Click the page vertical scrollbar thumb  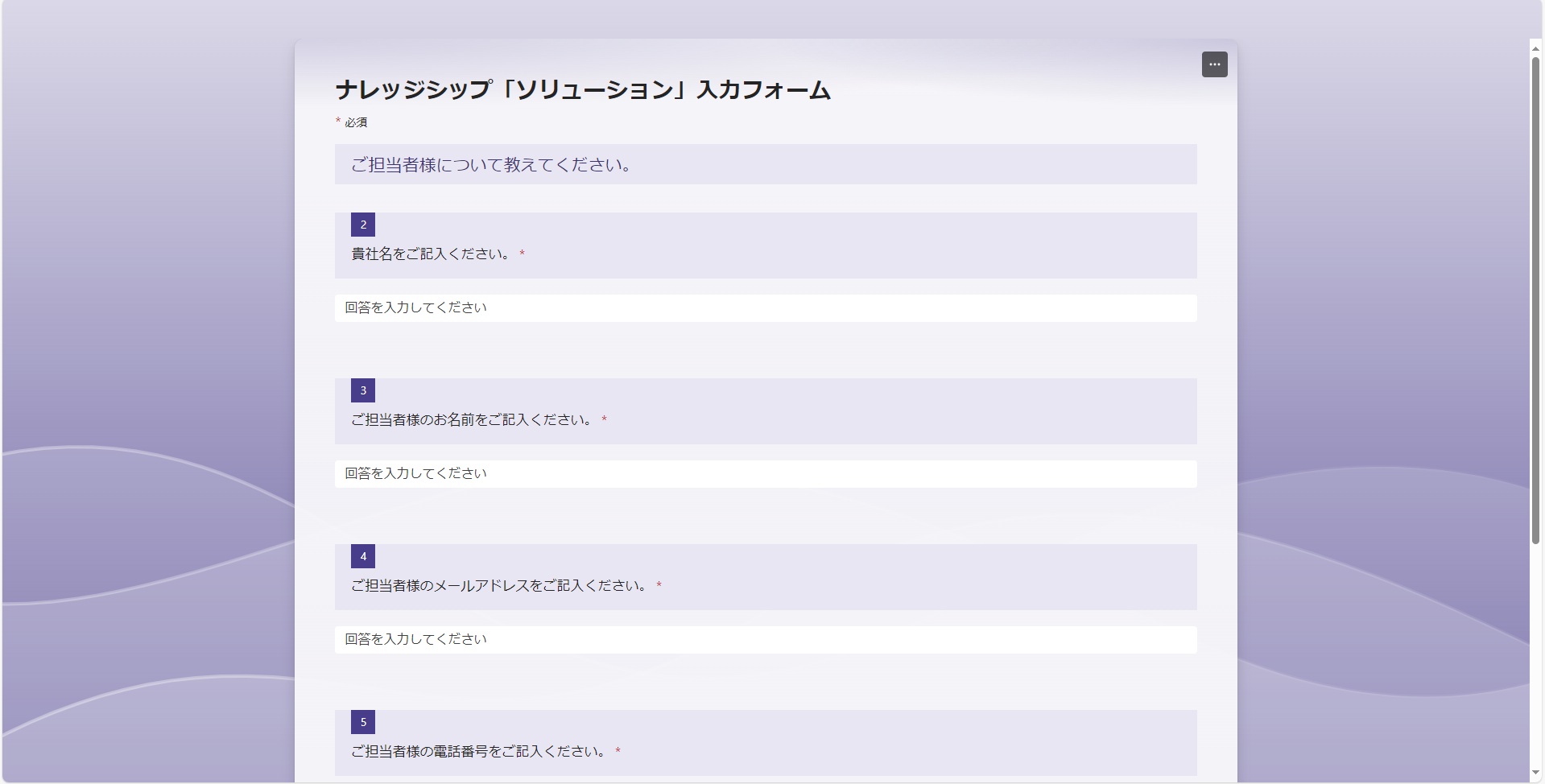1536,300
